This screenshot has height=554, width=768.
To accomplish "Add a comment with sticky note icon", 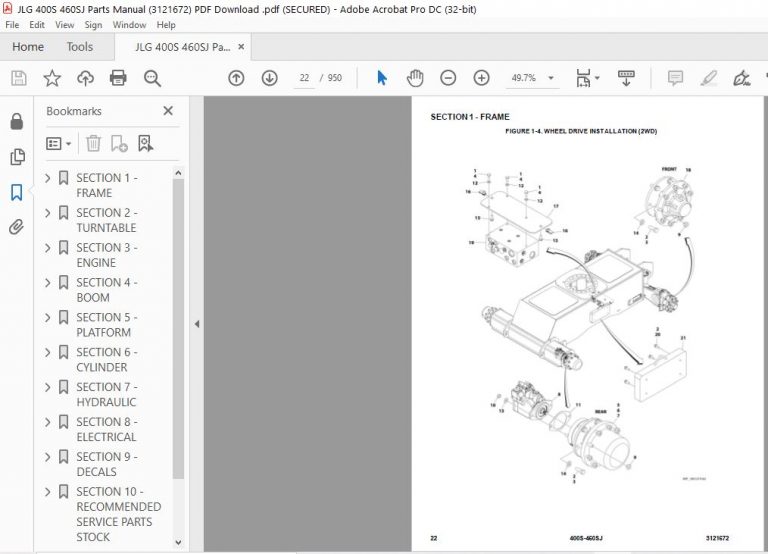I will (675, 78).
